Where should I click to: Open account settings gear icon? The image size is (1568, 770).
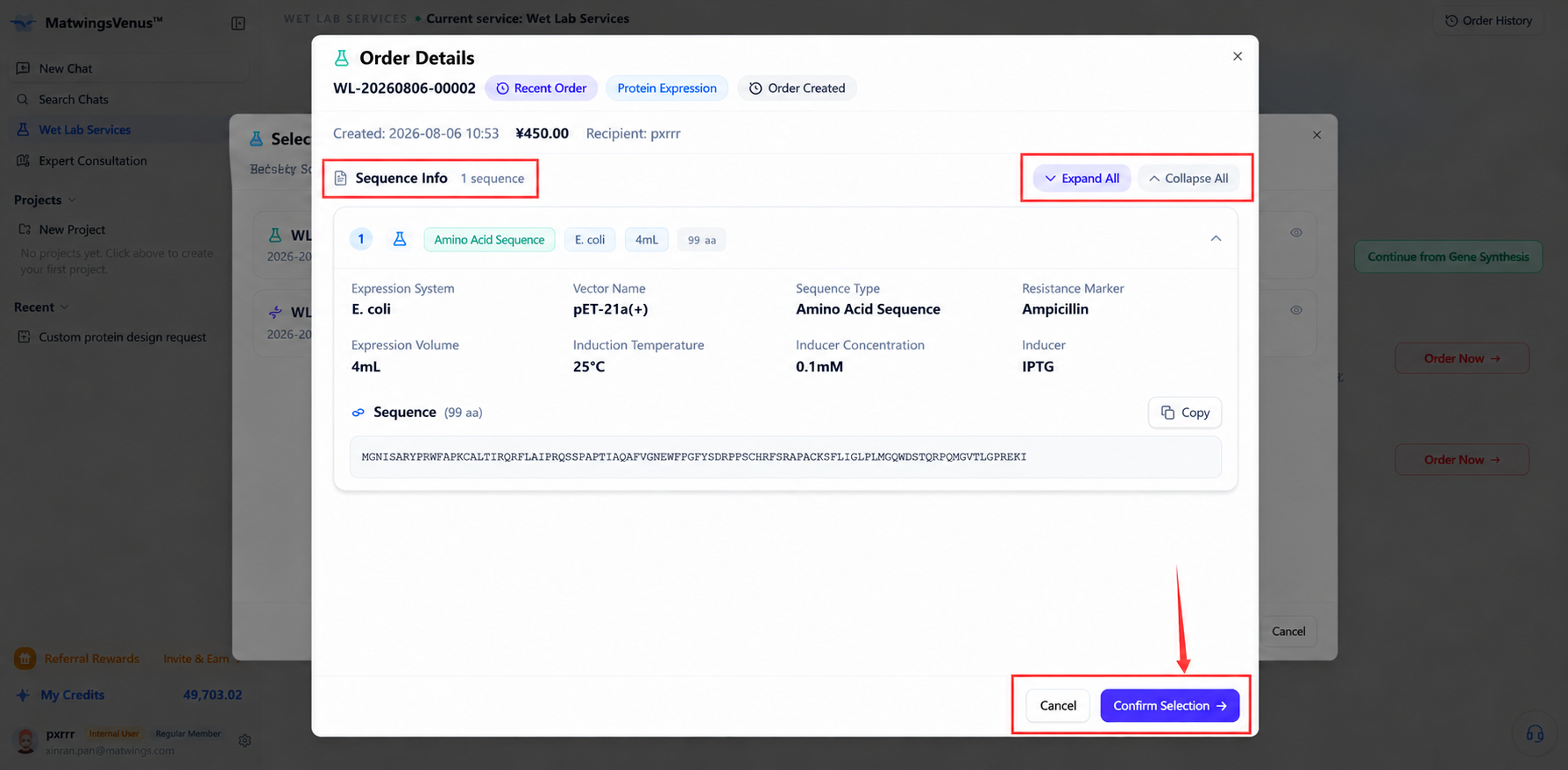(x=245, y=740)
